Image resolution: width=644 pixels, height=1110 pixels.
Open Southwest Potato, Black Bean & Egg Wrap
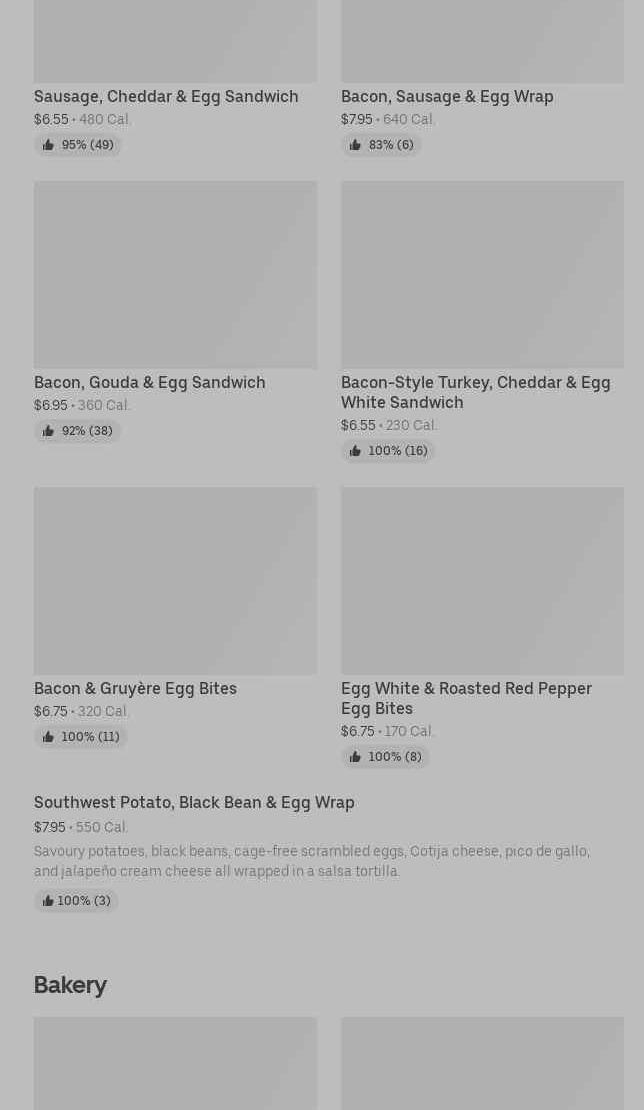point(194,802)
